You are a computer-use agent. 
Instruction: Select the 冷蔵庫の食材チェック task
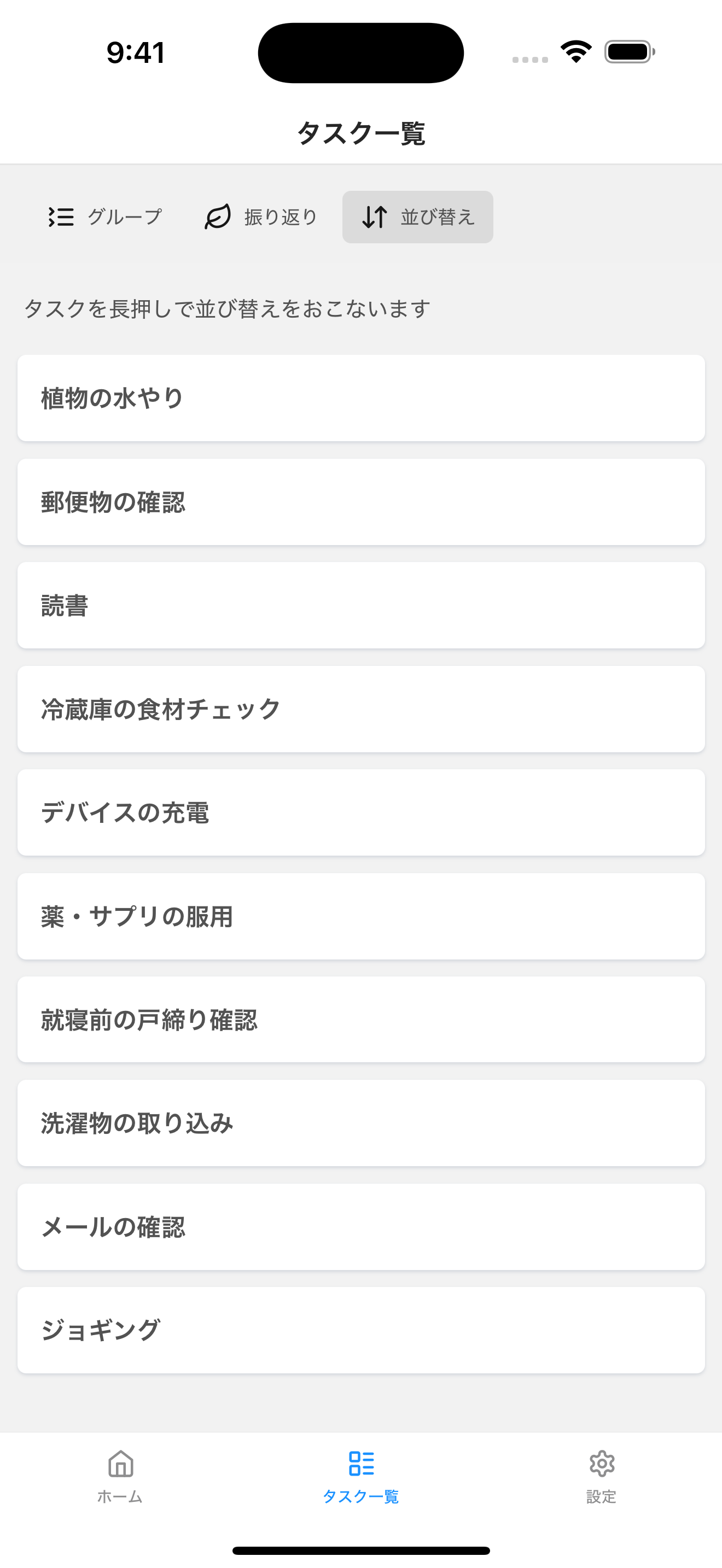(x=361, y=709)
